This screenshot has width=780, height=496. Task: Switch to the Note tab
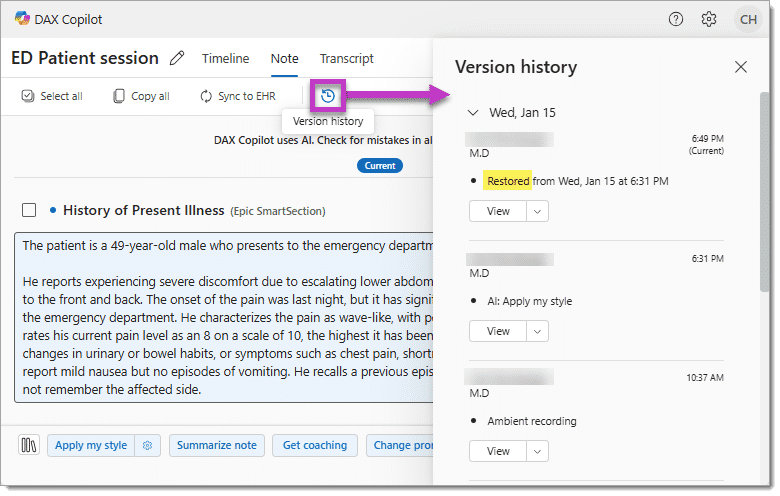coord(285,59)
